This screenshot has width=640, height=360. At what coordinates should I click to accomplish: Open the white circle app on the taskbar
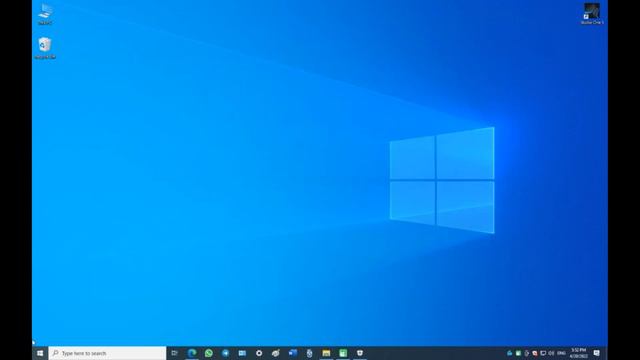pos(259,353)
